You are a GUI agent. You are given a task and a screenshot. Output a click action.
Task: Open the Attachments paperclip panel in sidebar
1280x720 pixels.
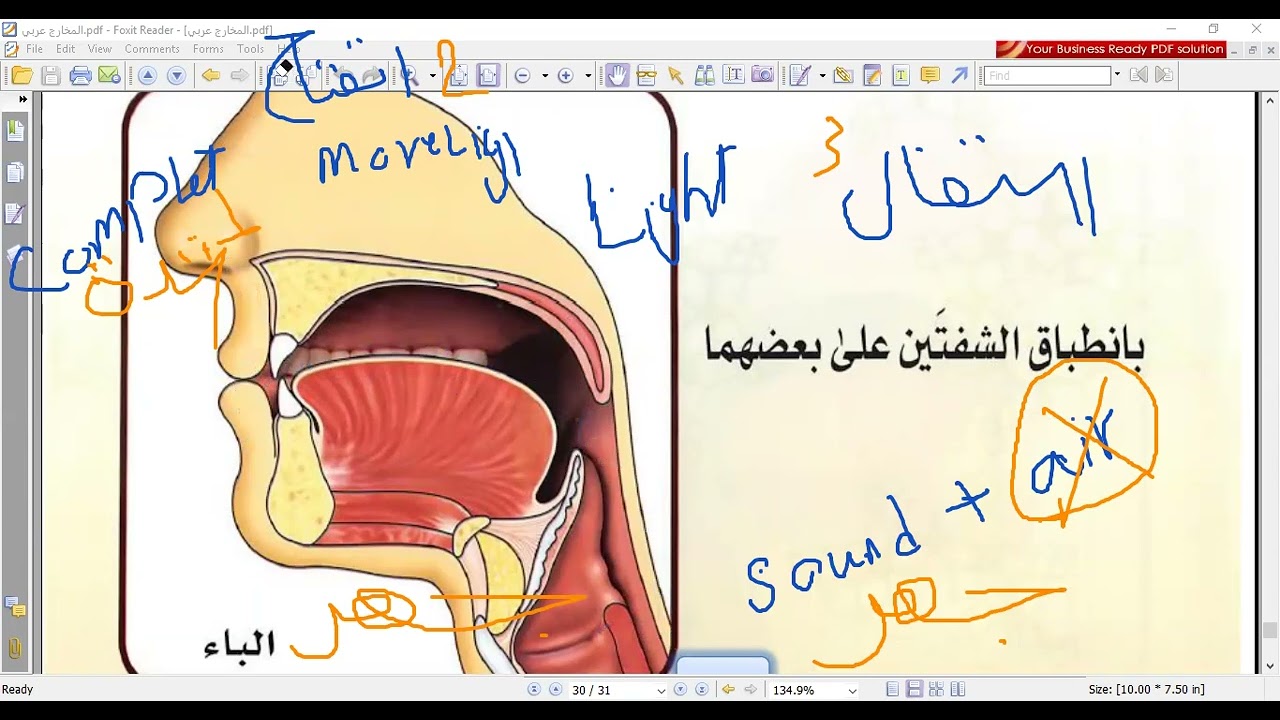15,648
